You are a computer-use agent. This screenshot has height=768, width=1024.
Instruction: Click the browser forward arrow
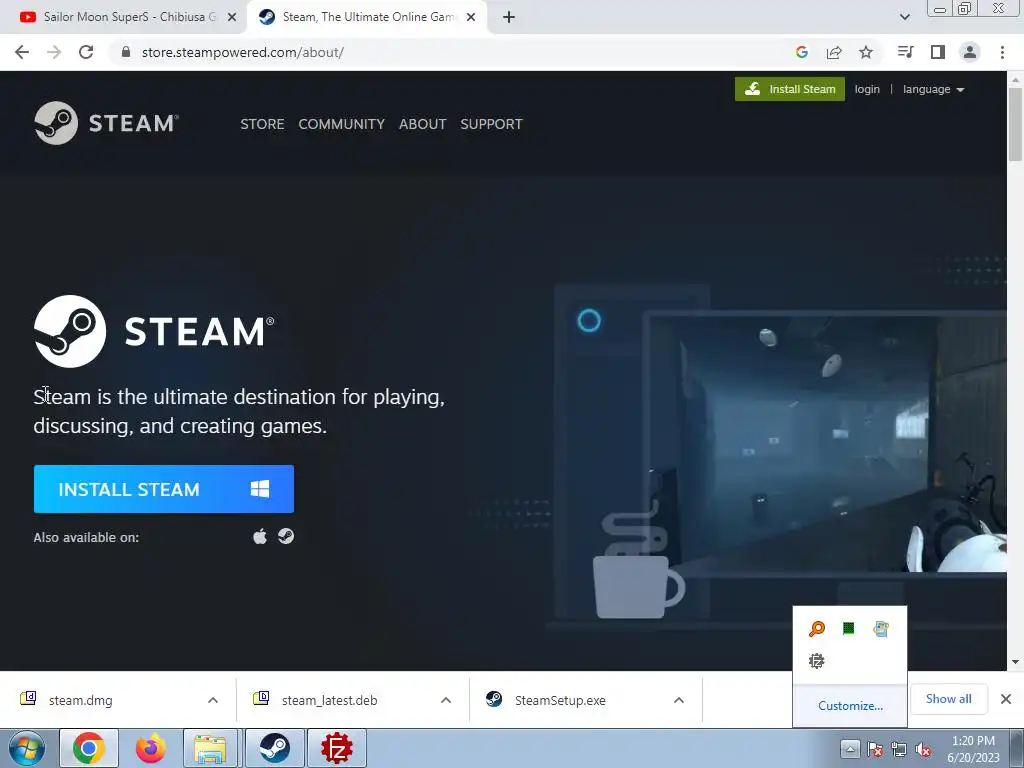coord(54,52)
